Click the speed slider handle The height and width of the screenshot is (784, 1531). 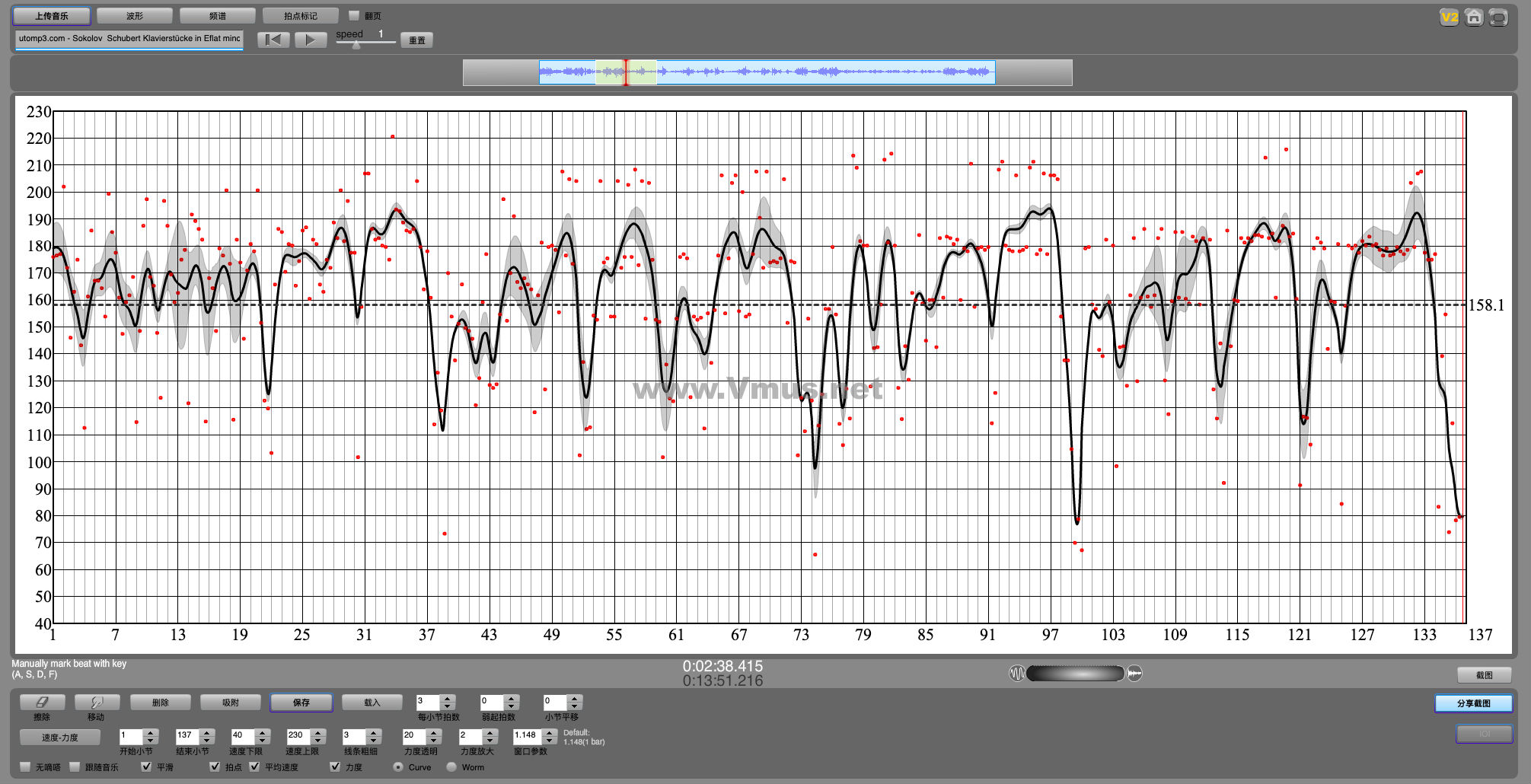356,45
